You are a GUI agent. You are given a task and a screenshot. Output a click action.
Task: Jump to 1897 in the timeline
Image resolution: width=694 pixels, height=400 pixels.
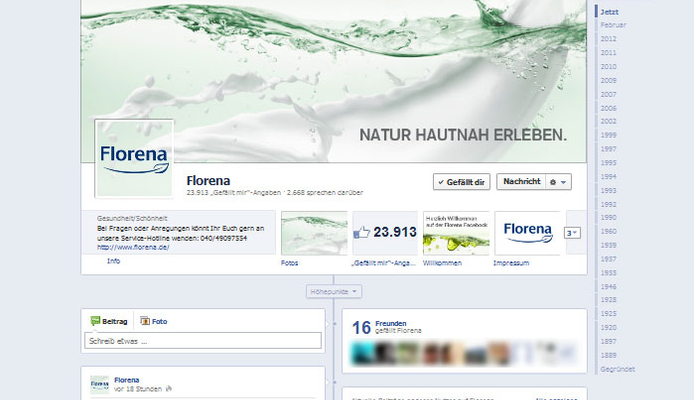(608, 342)
